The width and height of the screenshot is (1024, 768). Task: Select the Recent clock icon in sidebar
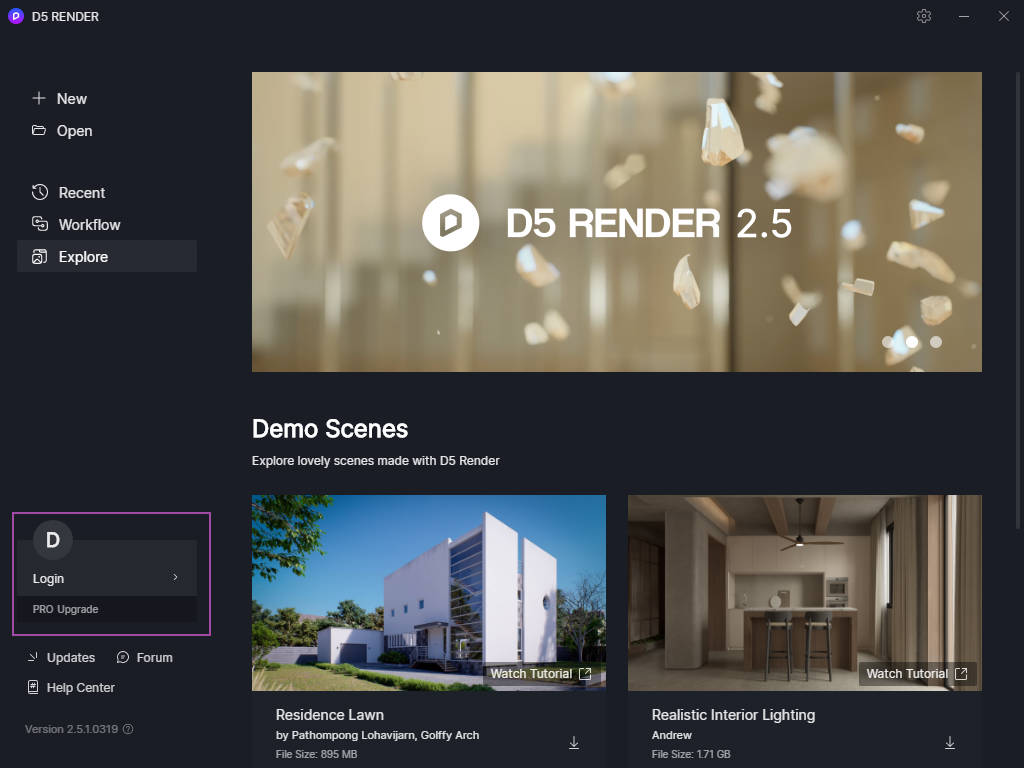pyautogui.click(x=38, y=192)
